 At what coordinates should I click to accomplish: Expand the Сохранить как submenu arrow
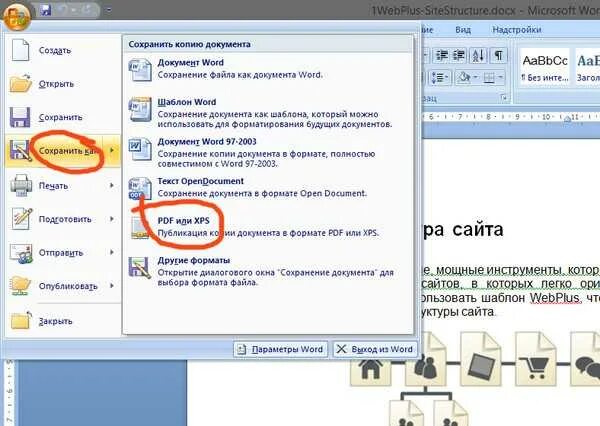[x=112, y=150]
